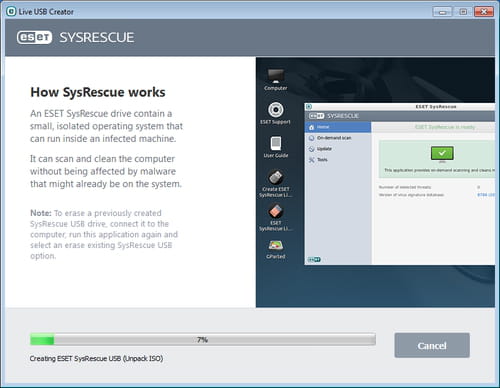Open ESET Support icon in preview
Screen dimensions: 500x388
tap(276, 113)
